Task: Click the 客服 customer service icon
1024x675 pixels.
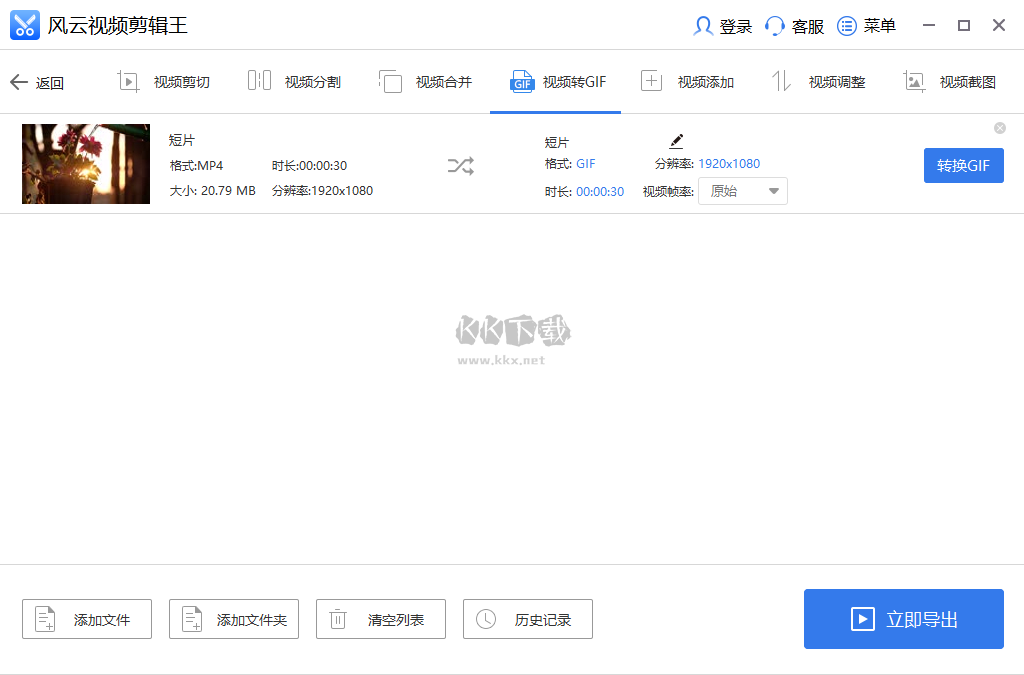Action: pos(775,26)
